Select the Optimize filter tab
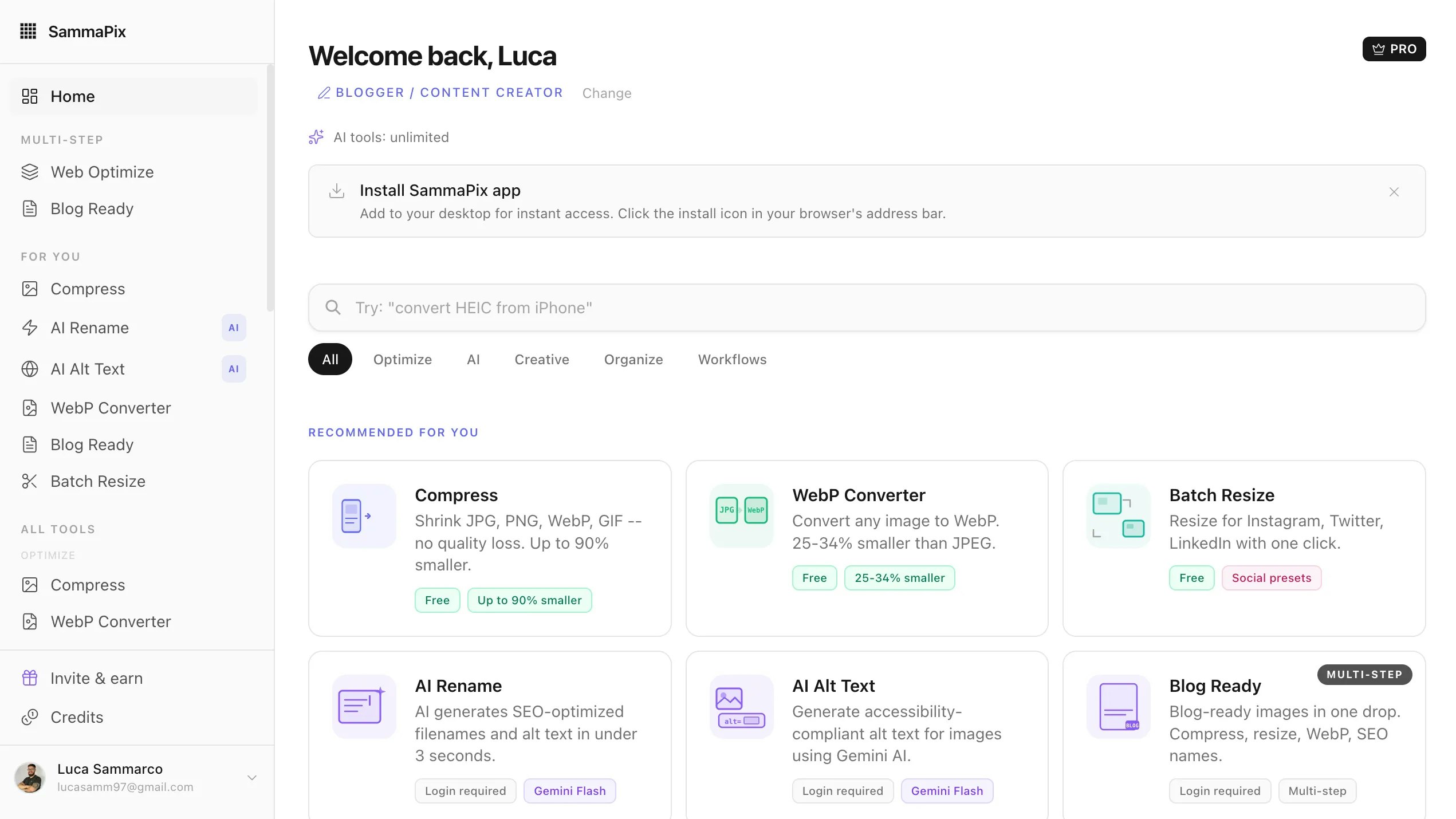 click(402, 359)
